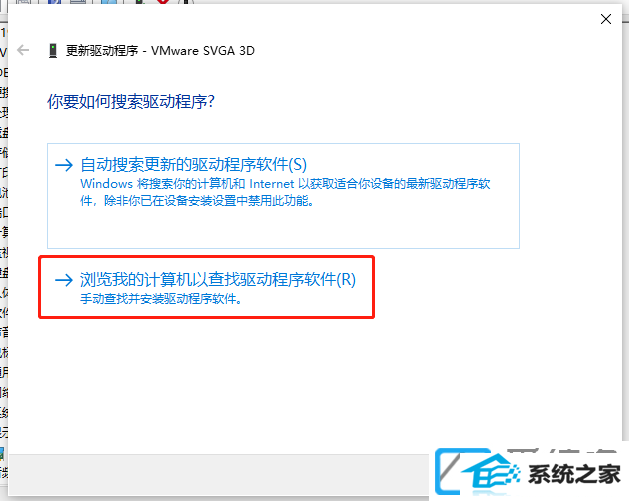
Task: Close the update driver dialog
Action: [606, 19]
